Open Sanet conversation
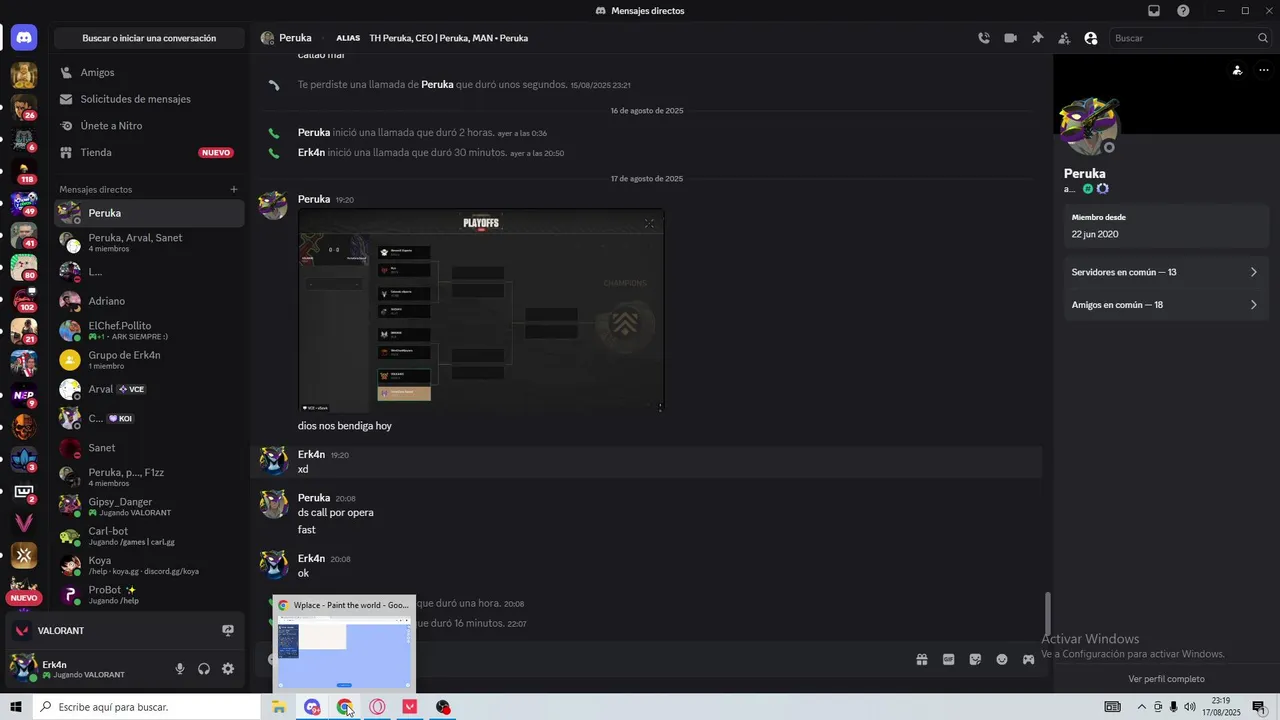This screenshot has height=720, width=1280. click(x=149, y=448)
